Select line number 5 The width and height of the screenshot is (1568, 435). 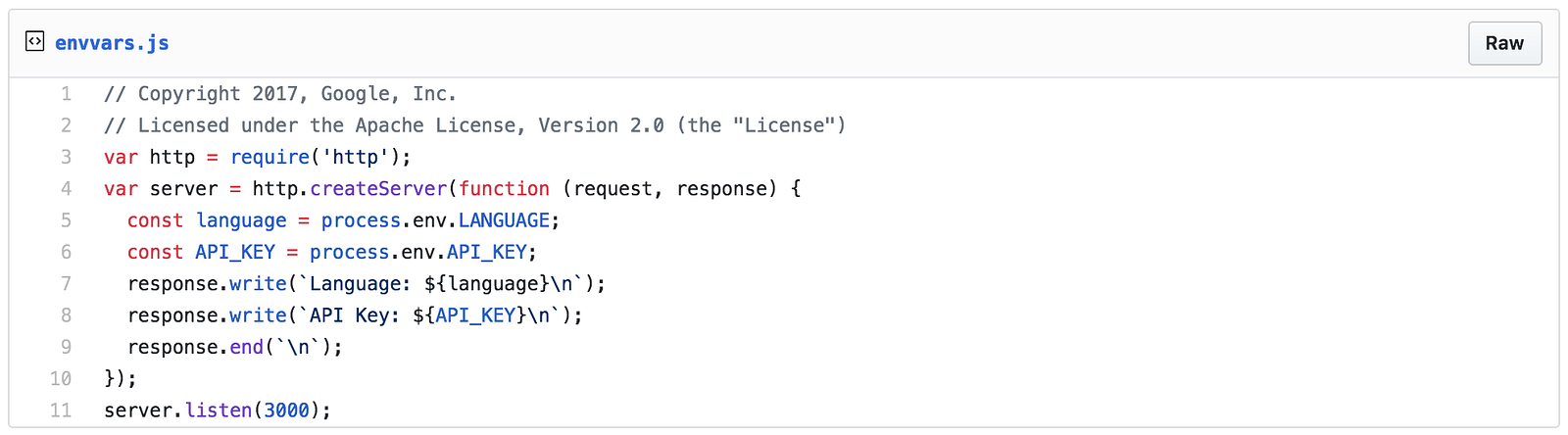click(x=66, y=220)
